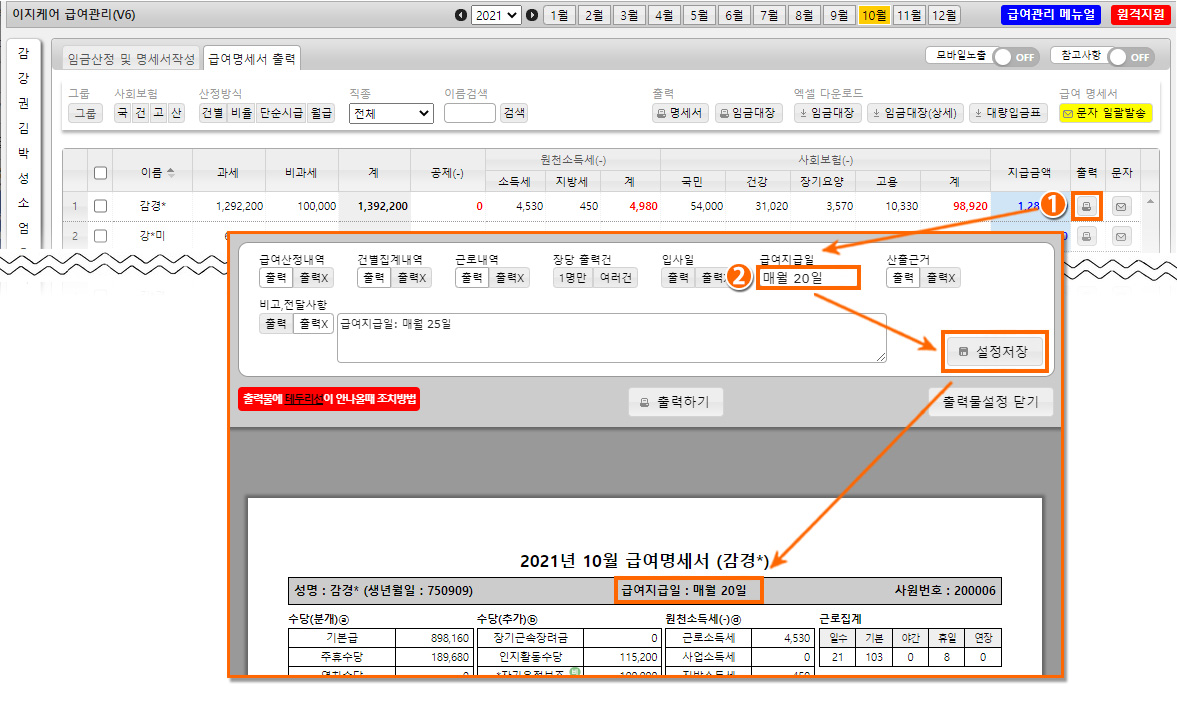
Task: Click the 명세서 print button
Action: coord(681,113)
